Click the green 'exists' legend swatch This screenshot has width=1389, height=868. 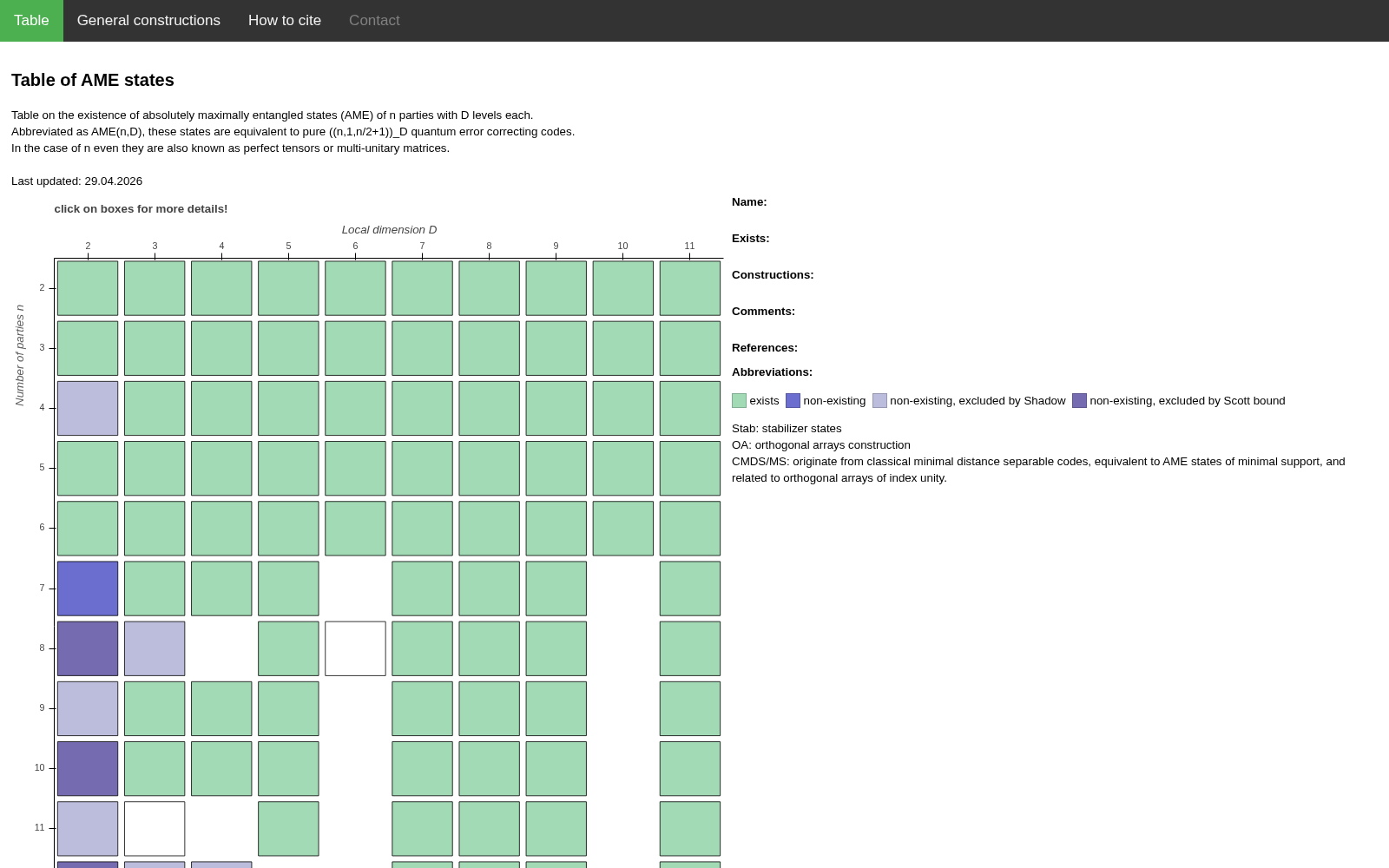(x=739, y=401)
